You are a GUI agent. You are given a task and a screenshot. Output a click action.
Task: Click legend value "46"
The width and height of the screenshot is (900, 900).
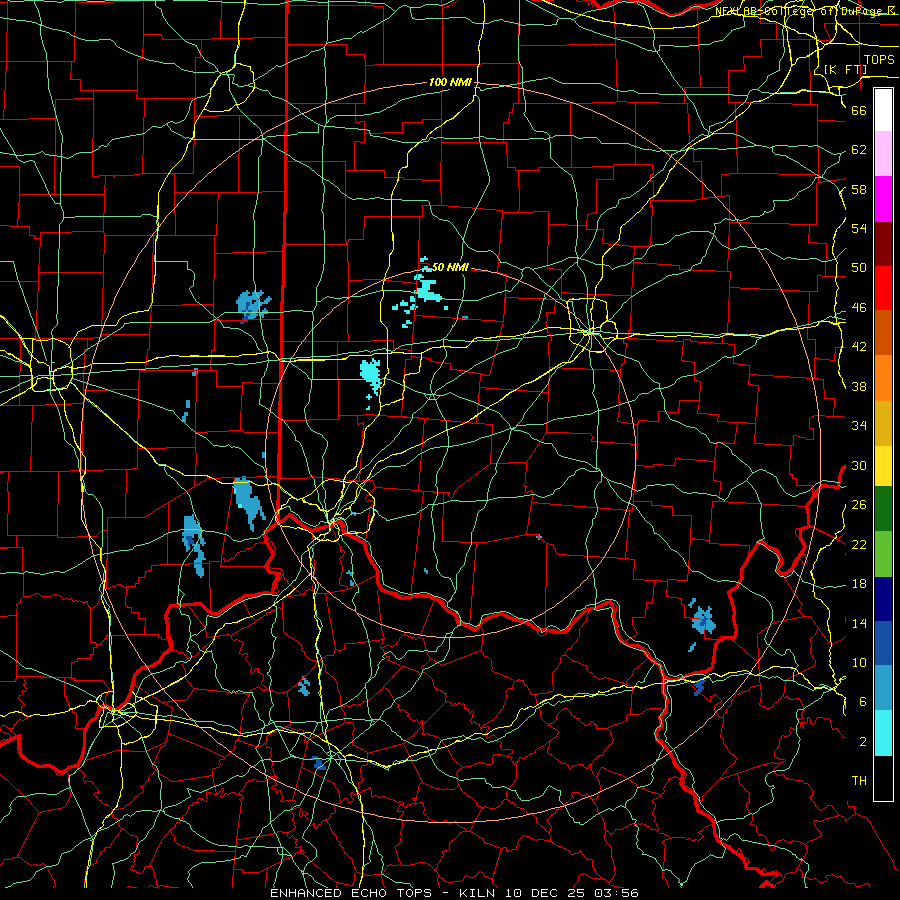click(859, 307)
